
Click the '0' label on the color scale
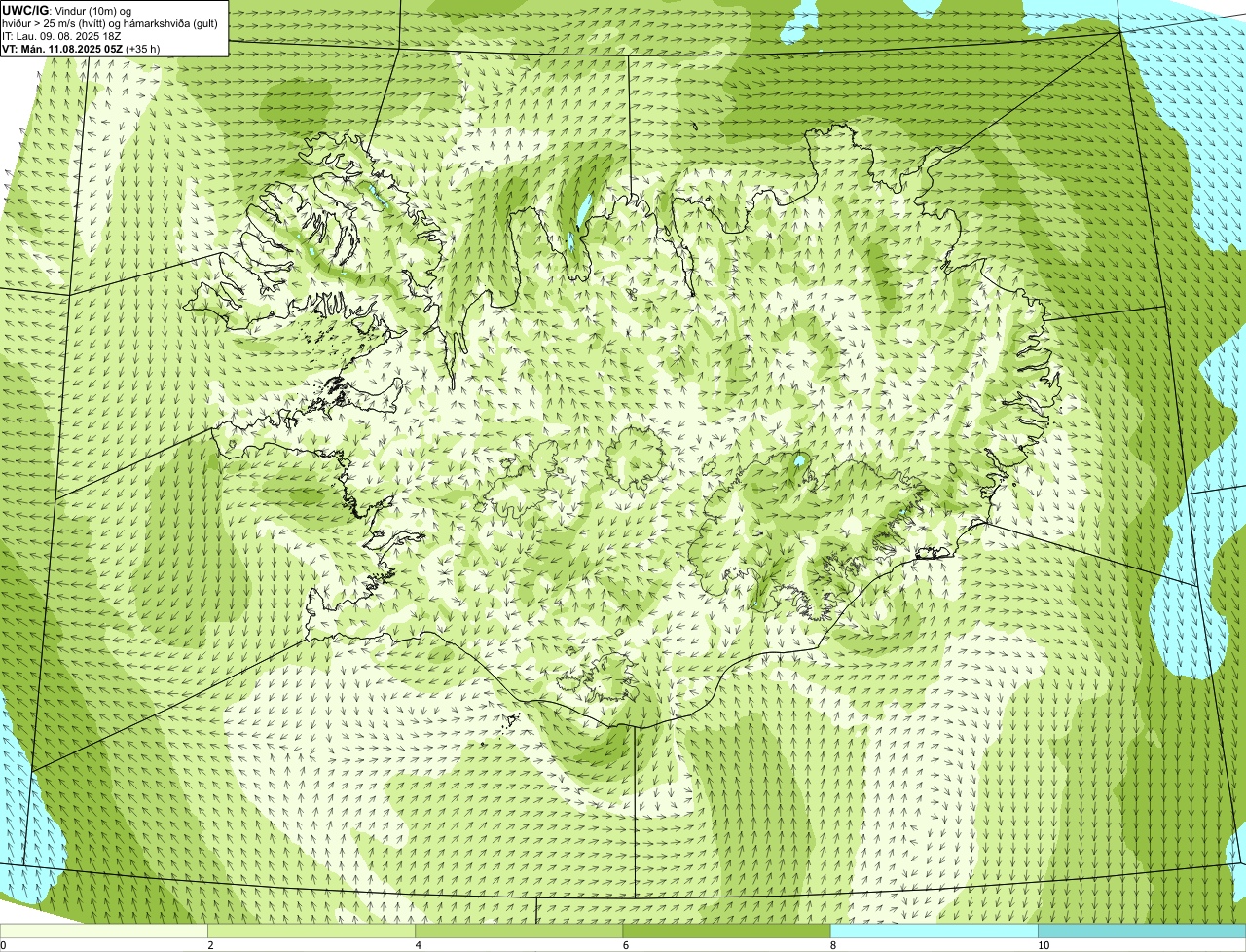[x=3, y=945]
